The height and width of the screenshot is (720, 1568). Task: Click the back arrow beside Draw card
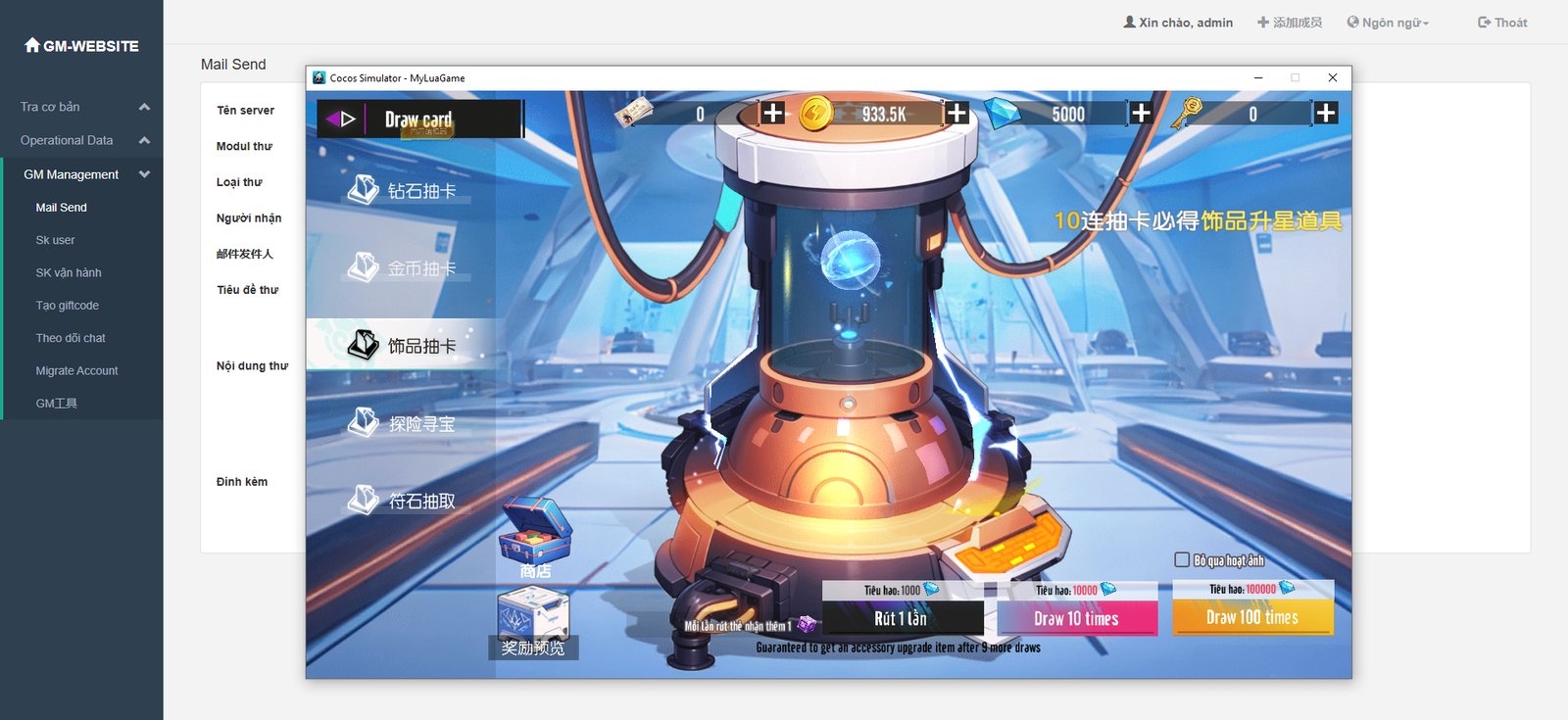341,120
